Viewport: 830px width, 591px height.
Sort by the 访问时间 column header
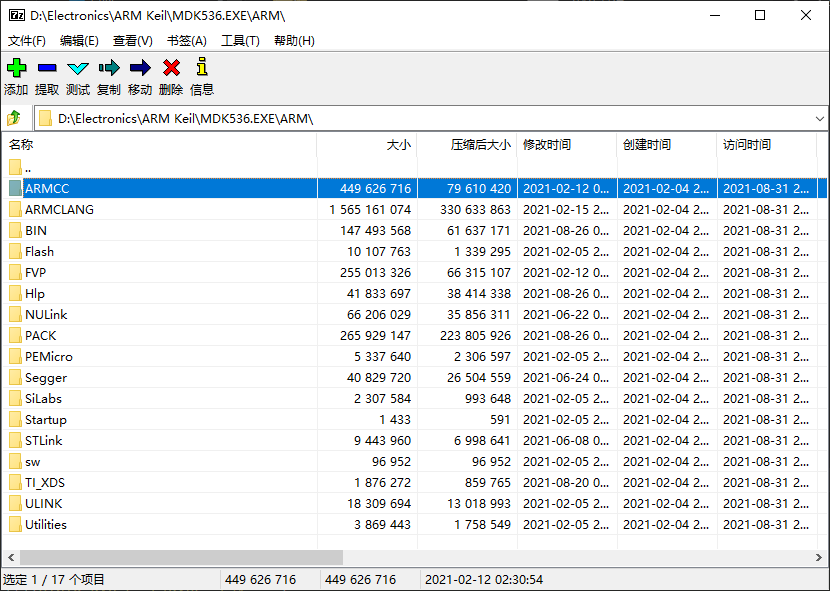tap(767, 145)
